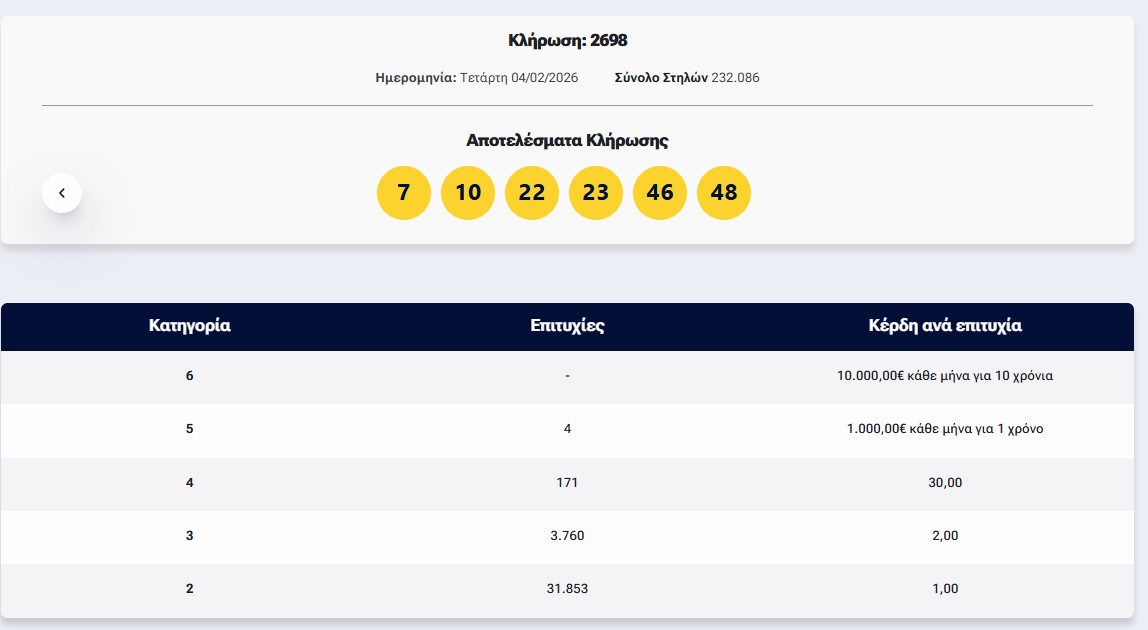The image size is (1148, 630).
Task: Click the Κατηγορία column header
Action: (190, 326)
